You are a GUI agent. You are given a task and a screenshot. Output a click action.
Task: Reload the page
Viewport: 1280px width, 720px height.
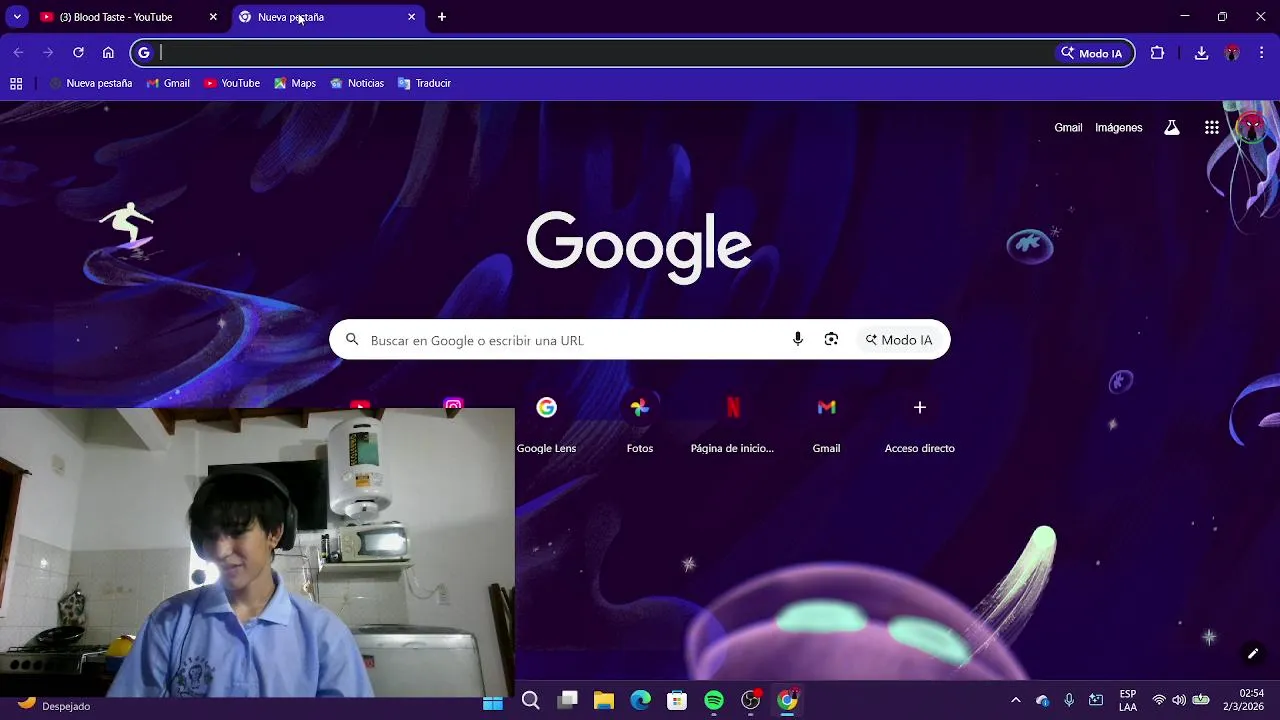pyautogui.click(x=78, y=53)
